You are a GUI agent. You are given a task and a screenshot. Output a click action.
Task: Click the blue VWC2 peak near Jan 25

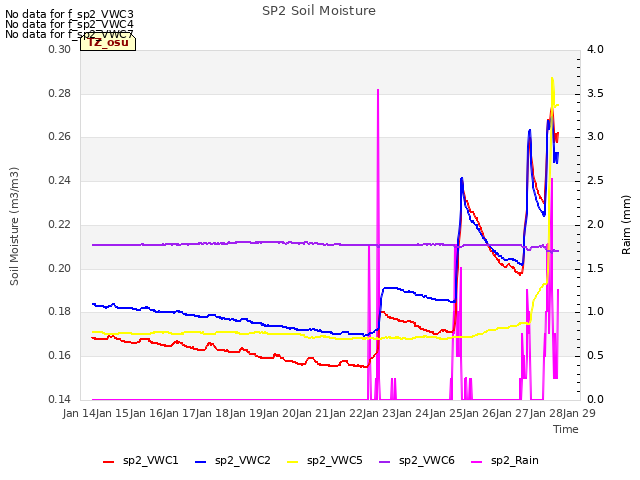point(462,179)
